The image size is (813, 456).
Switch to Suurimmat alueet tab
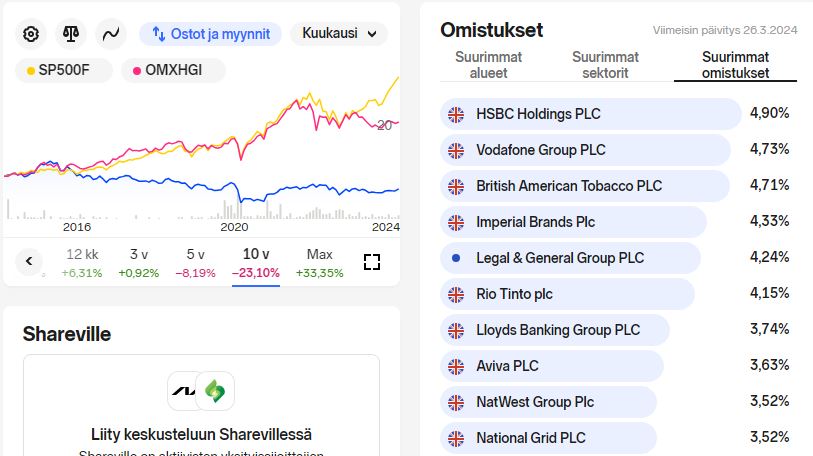pos(488,65)
